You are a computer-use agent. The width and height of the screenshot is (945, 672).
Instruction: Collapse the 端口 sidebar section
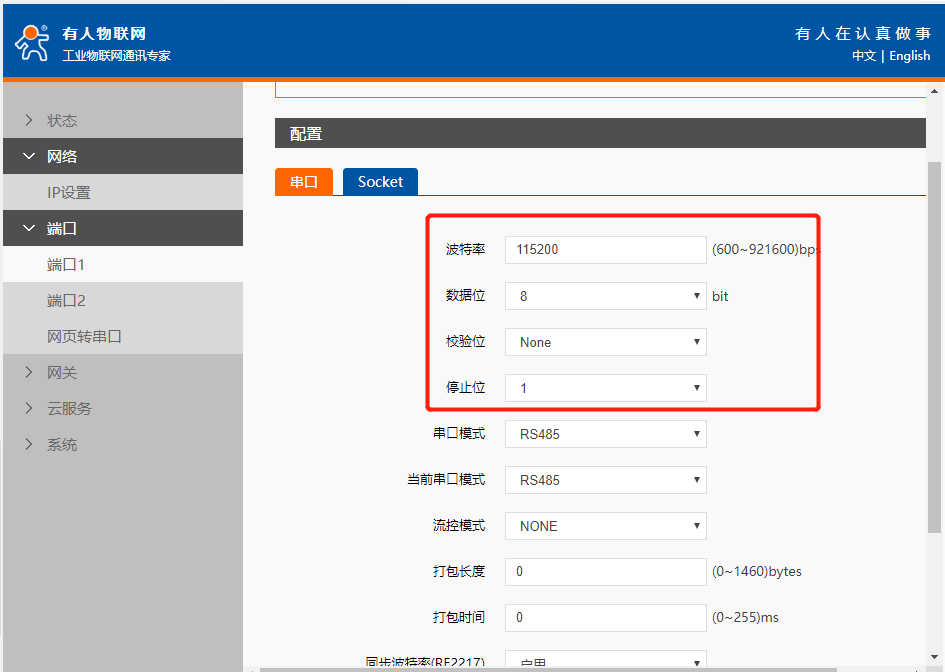pyautogui.click(x=61, y=229)
